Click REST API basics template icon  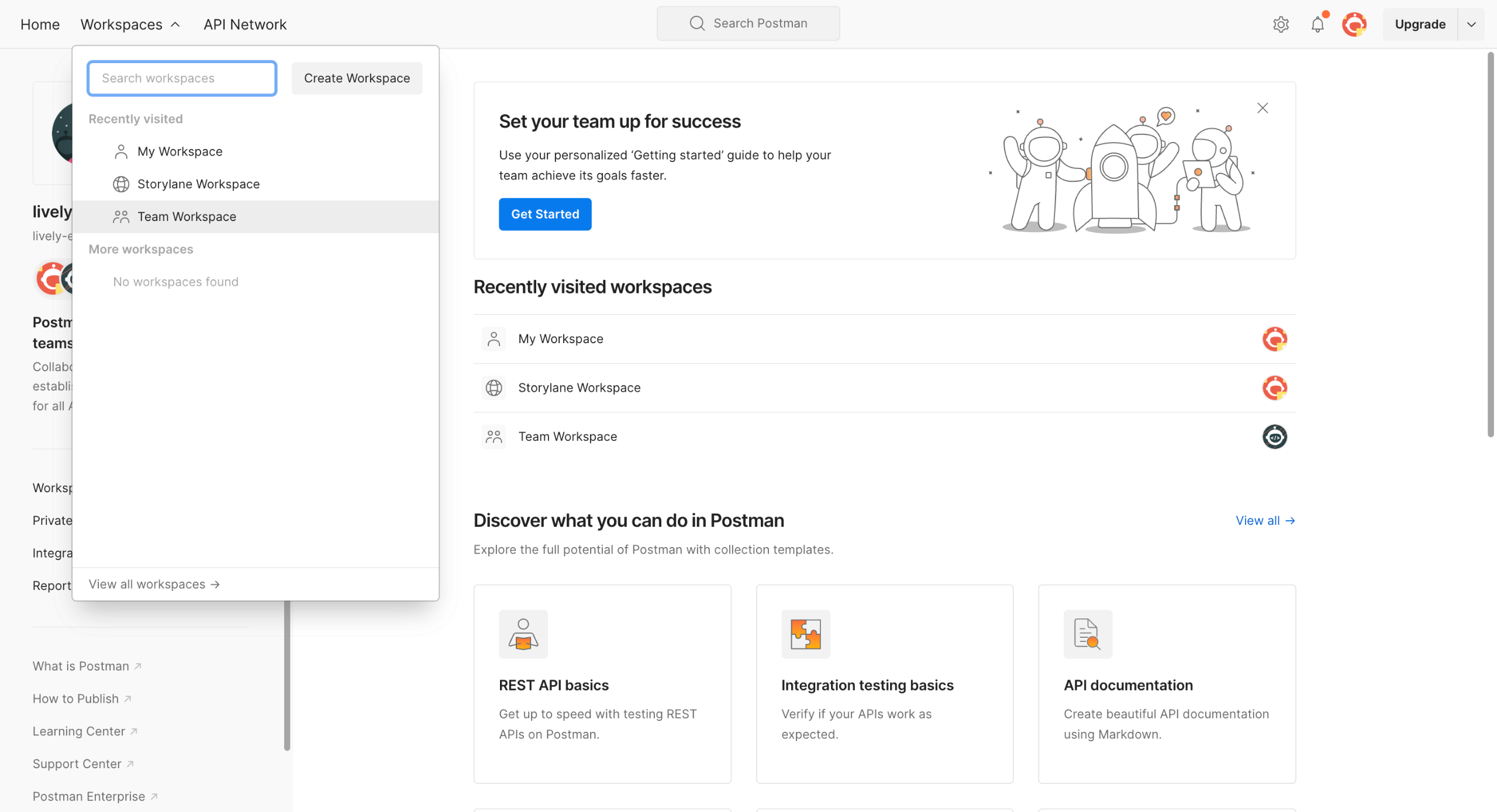click(523, 634)
